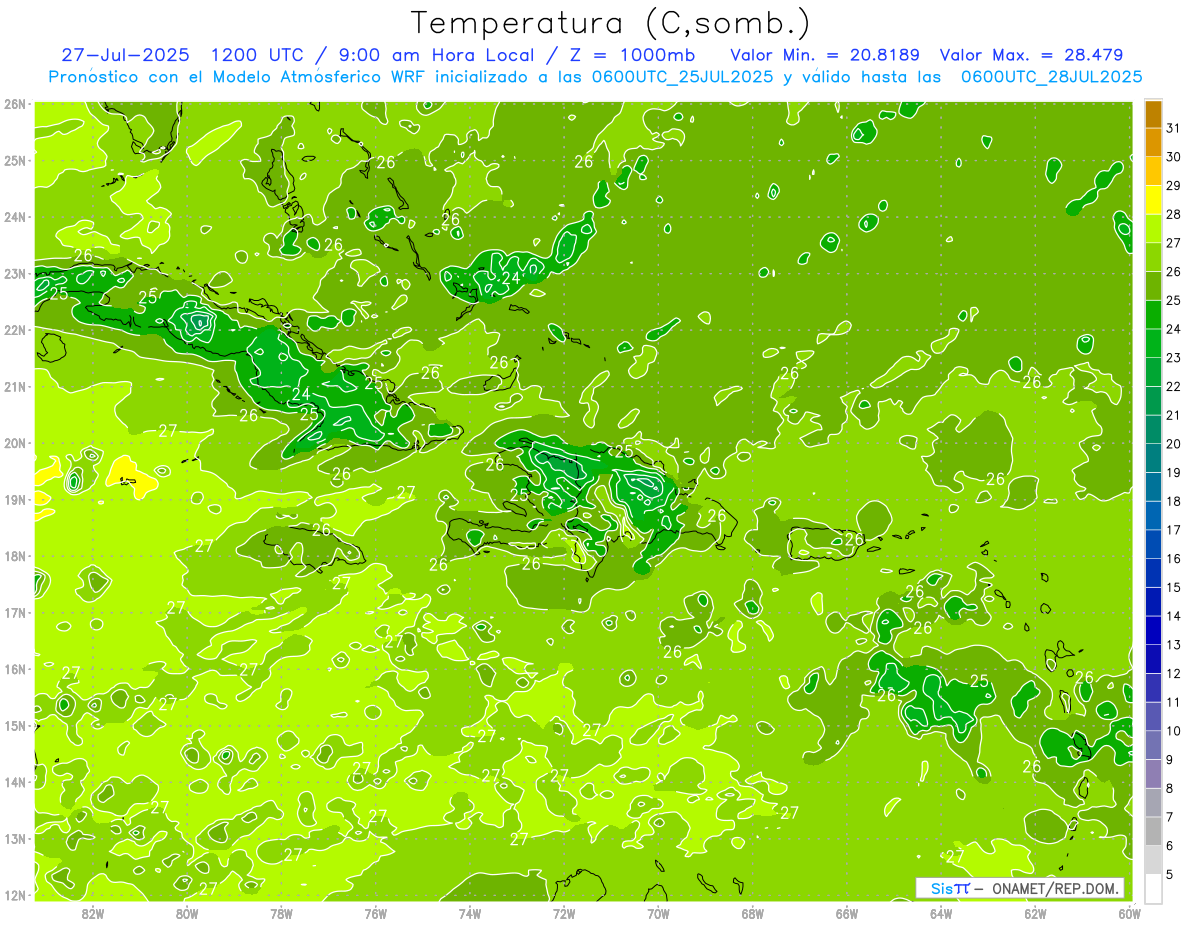The image size is (1200, 927).
Task: Click the 'Valor Max. = 28.479' text
Action: [x=1031, y=55]
